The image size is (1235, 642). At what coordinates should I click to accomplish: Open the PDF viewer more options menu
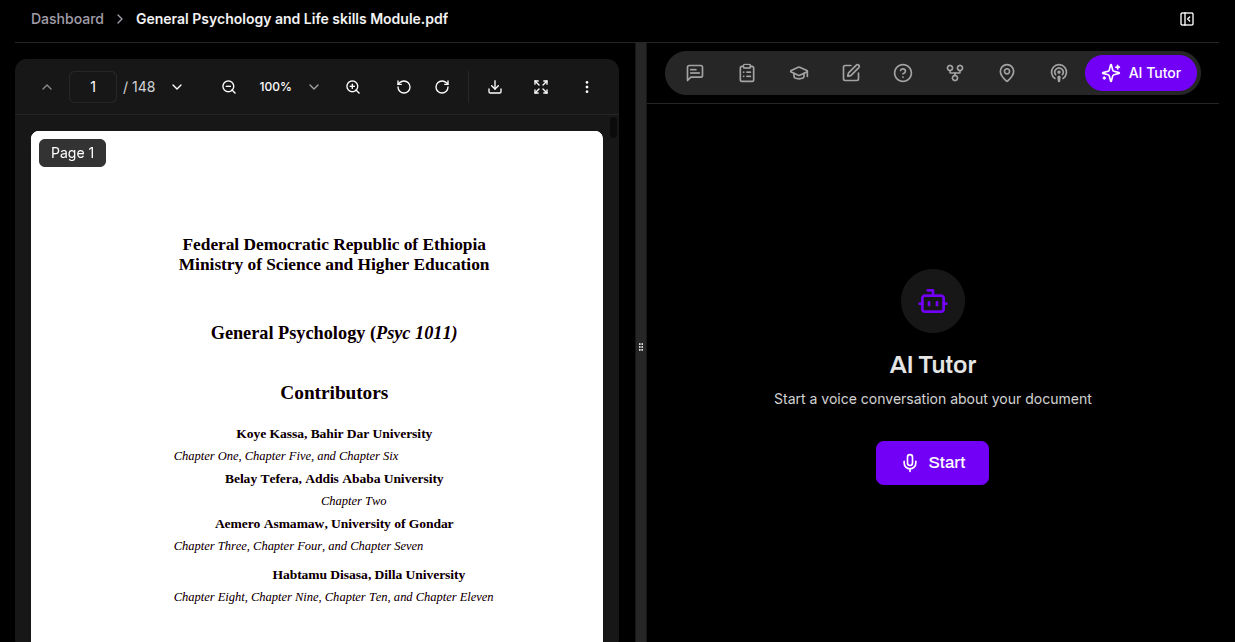(587, 87)
